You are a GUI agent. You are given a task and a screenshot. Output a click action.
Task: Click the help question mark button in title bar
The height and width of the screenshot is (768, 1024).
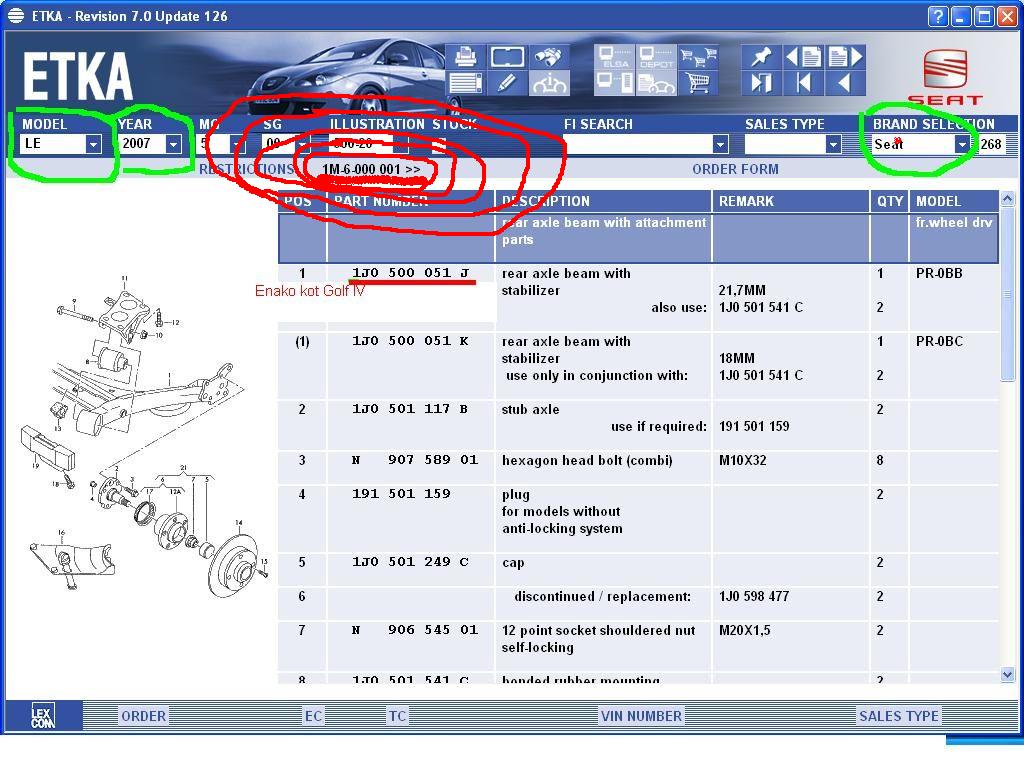937,16
